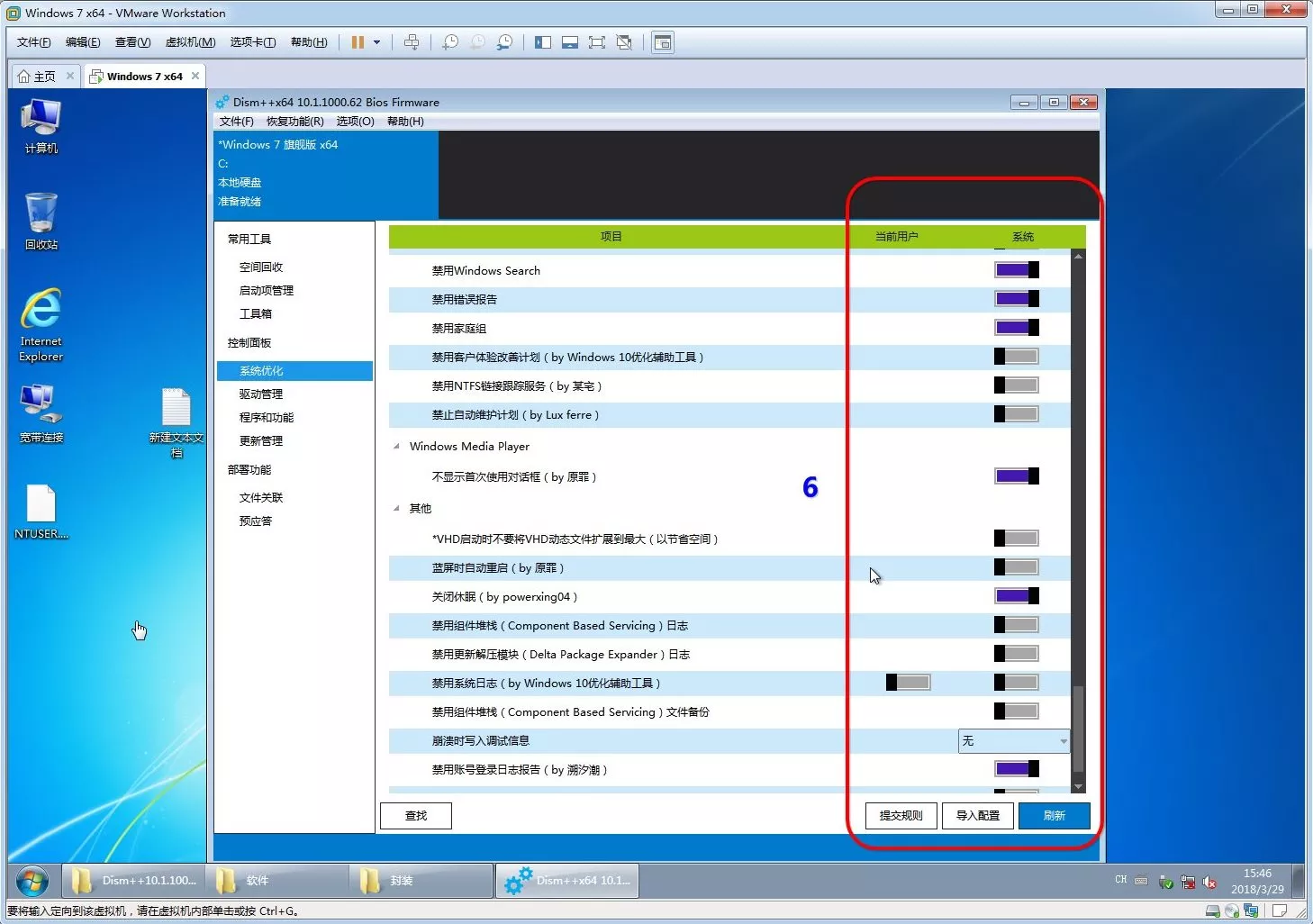Click the send Ctrl+Alt+Del toolbar icon
Image resolution: width=1313 pixels, height=924 pixels.
[412, 42]
